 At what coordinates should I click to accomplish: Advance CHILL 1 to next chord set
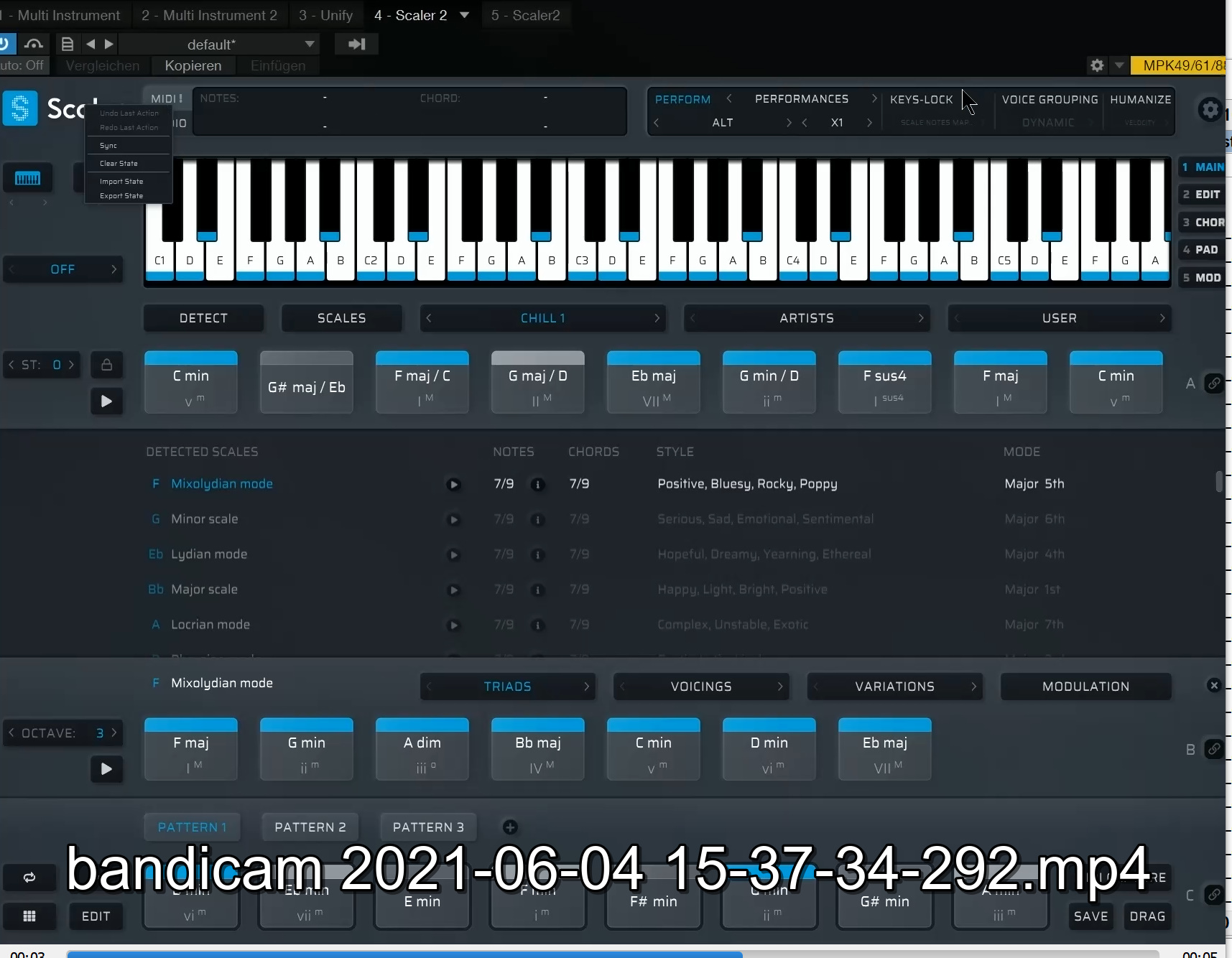tap(657, 317)
